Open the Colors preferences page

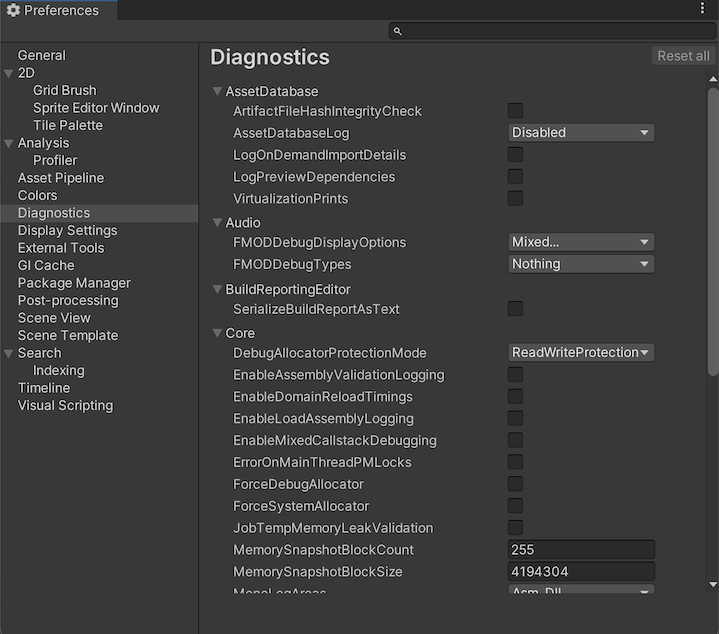37,195
